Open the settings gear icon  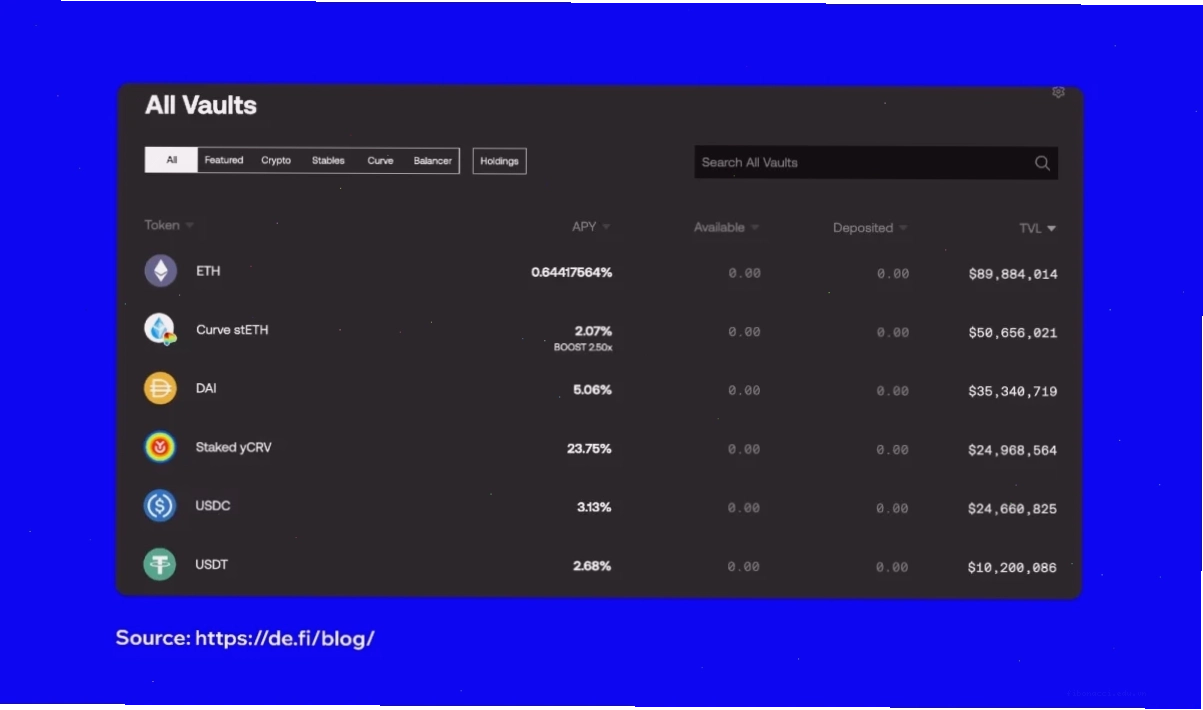click(1058, 92)
